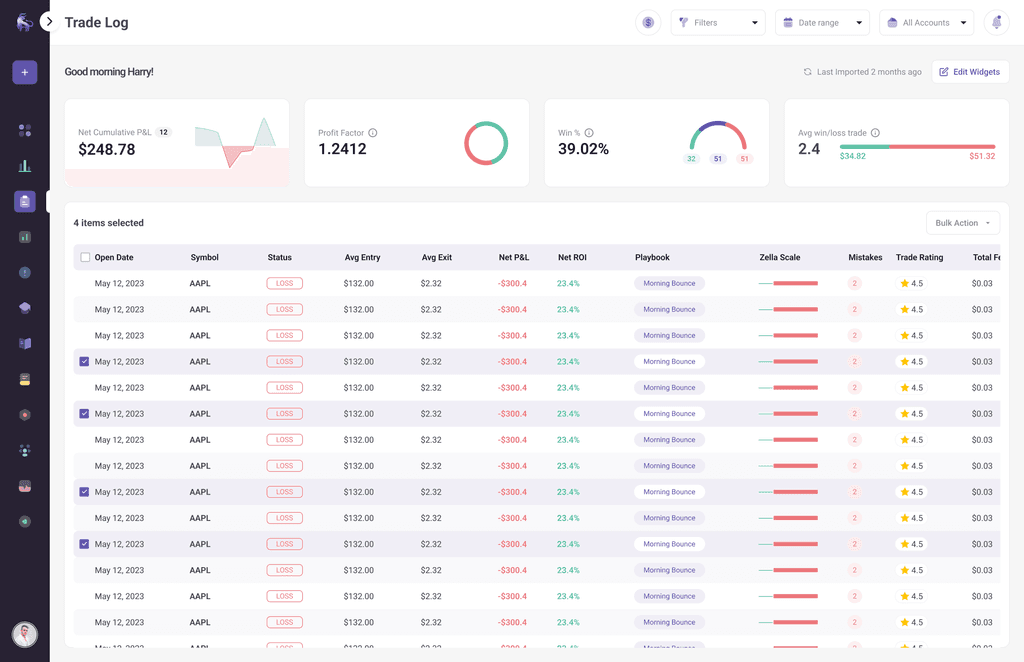Click the Win % info icon
This screenshot has height=662, width=1024.
click(x=589, y=133)
